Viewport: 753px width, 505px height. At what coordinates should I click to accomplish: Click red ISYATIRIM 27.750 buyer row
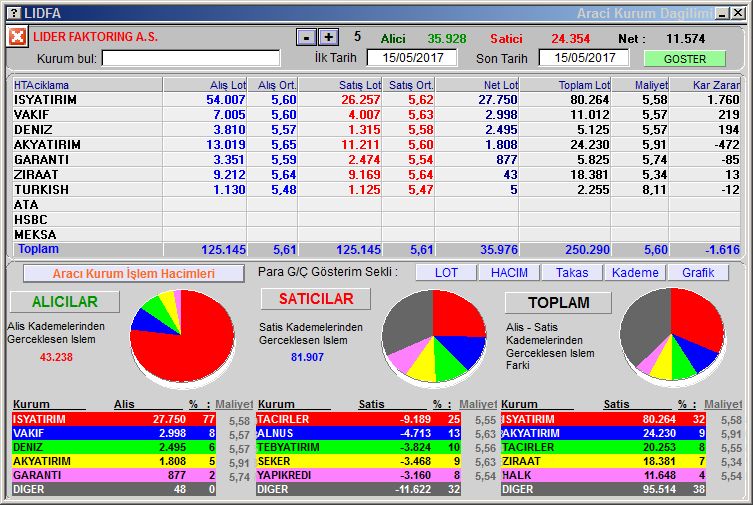tap(114, 419)
